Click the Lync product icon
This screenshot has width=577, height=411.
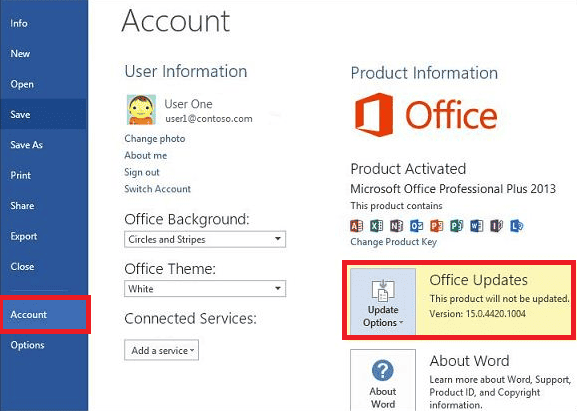tap(517, 226)
